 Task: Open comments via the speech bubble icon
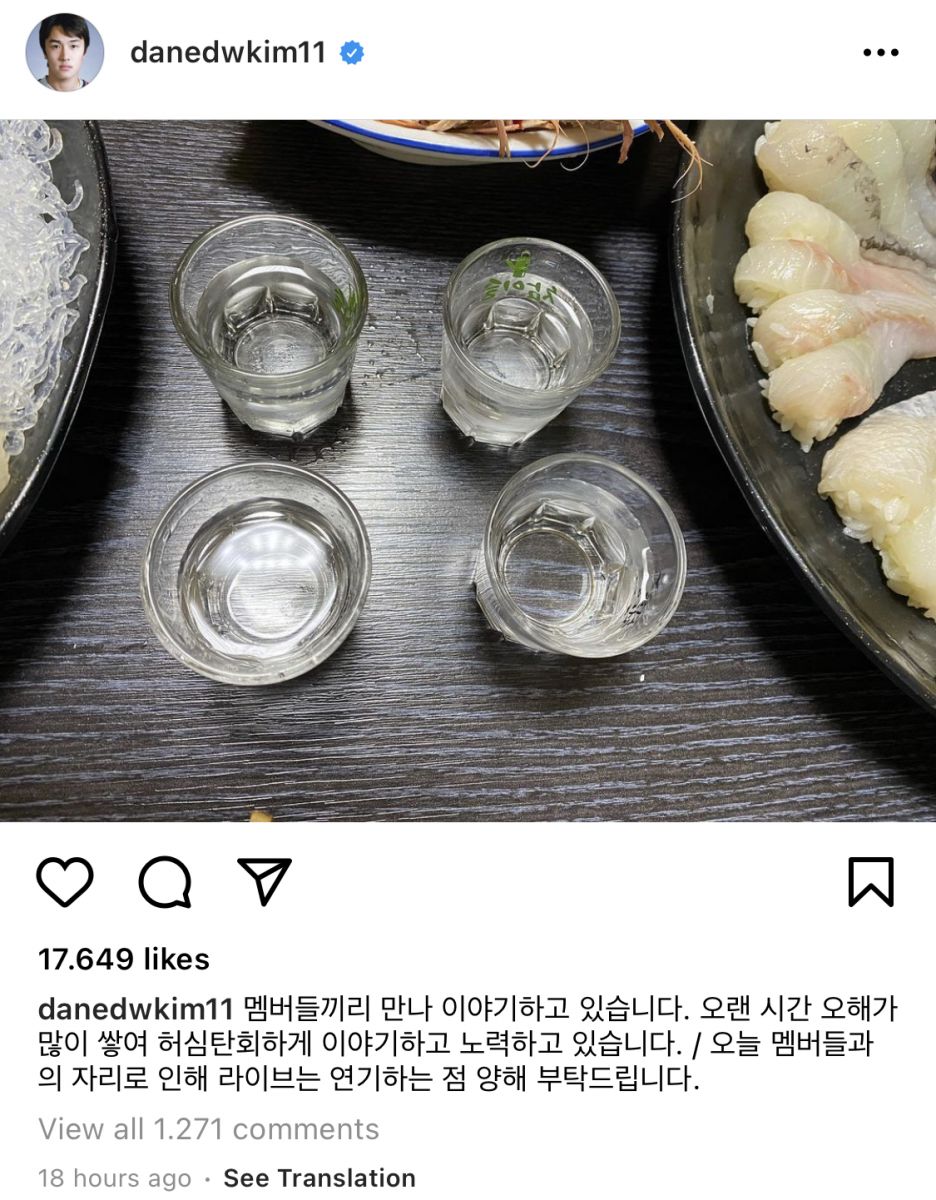165,882
